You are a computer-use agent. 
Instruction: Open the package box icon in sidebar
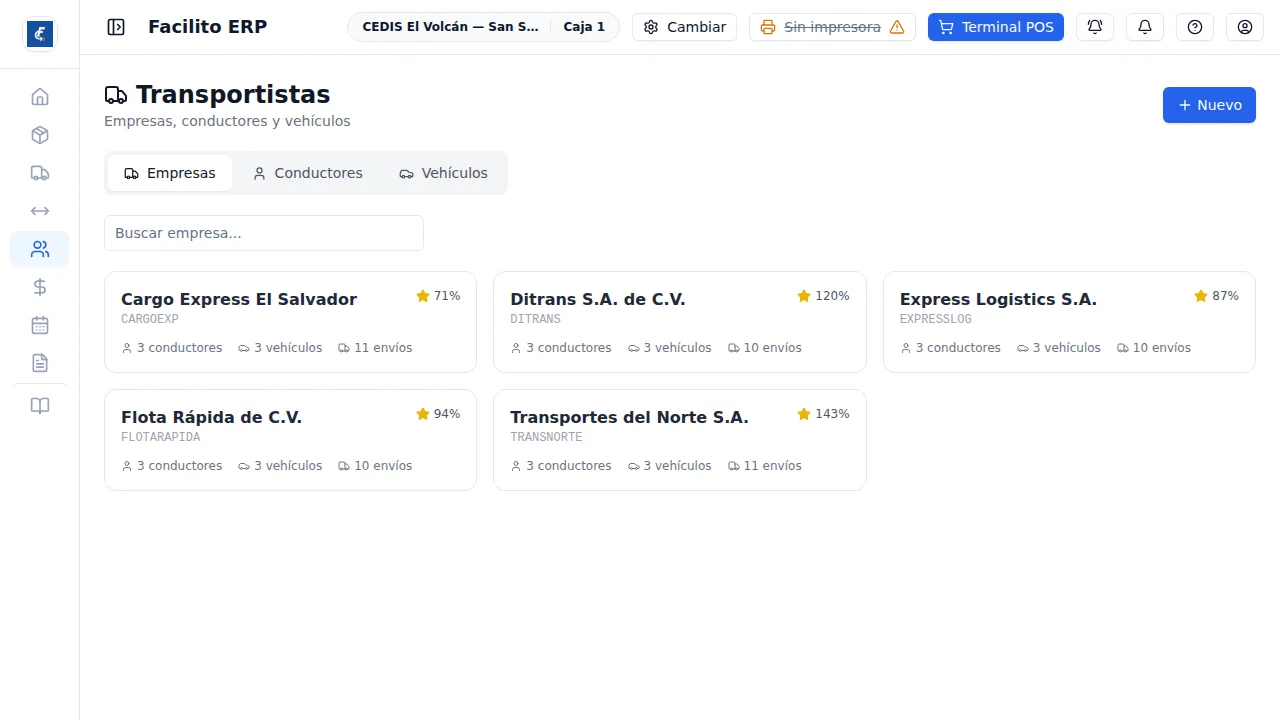[x=40, y=135]
